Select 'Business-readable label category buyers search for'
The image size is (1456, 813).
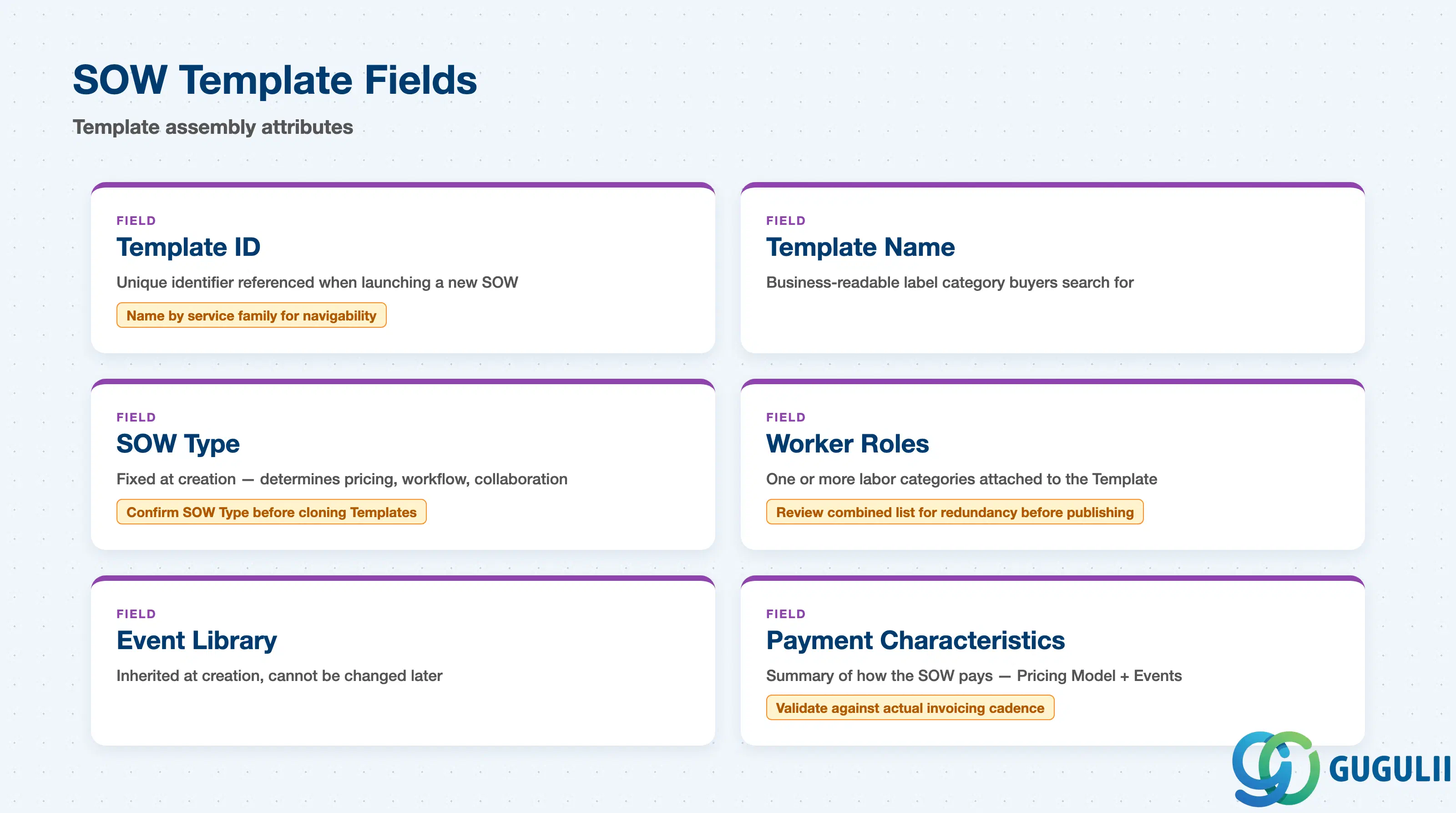point(950,282)
